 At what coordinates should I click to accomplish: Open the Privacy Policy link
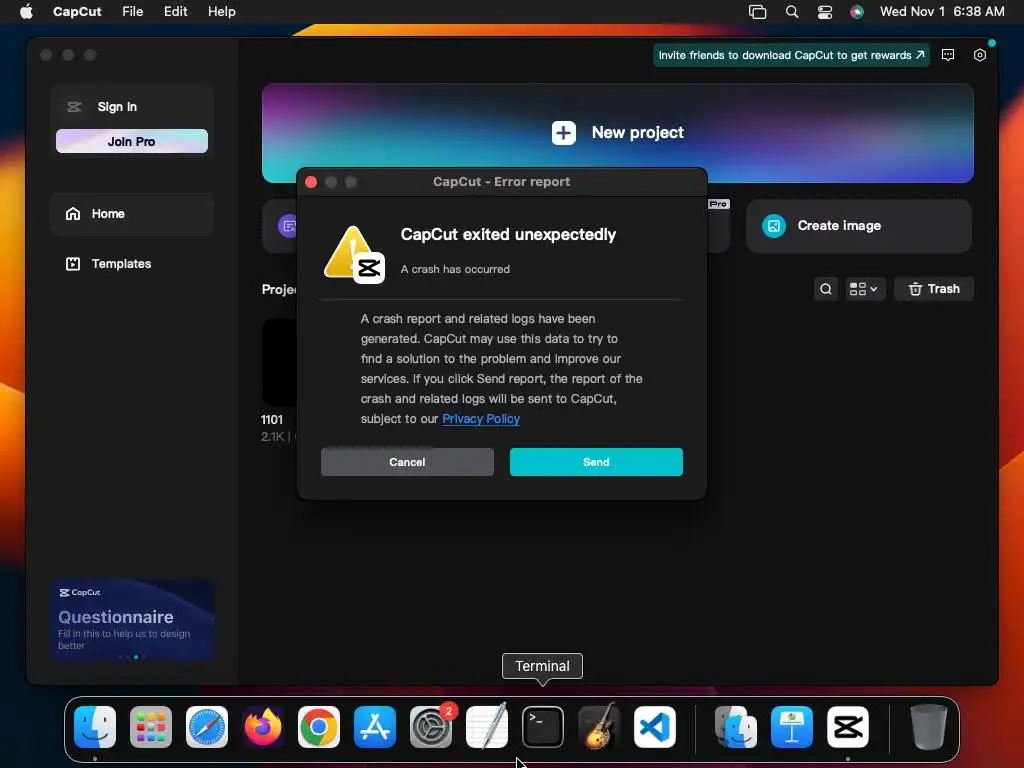481,419
